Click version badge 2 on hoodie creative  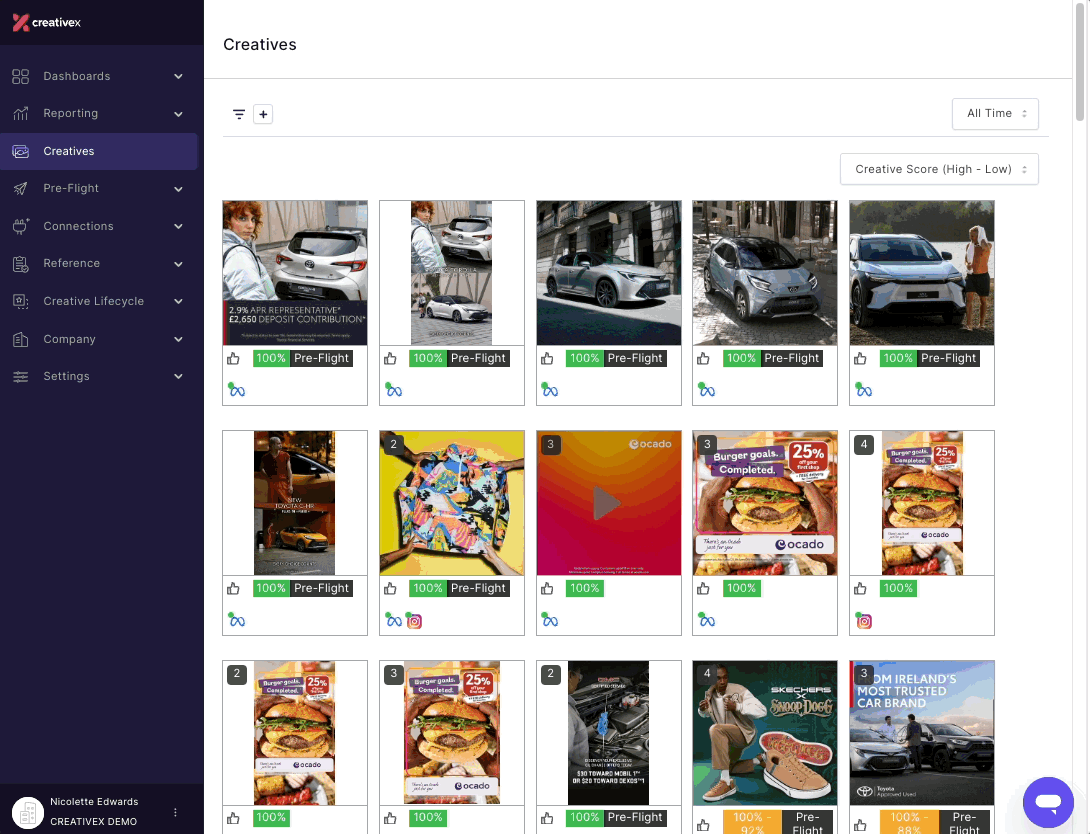[x=393, y=445]
